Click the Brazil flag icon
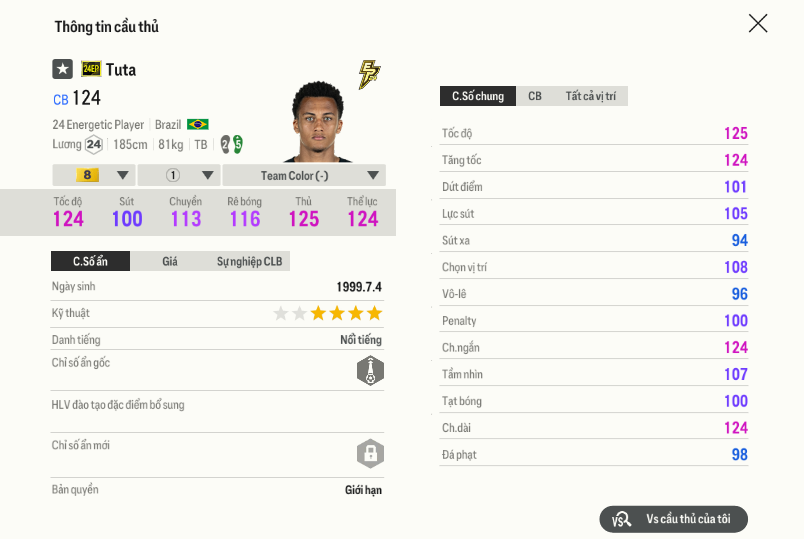 198,125
